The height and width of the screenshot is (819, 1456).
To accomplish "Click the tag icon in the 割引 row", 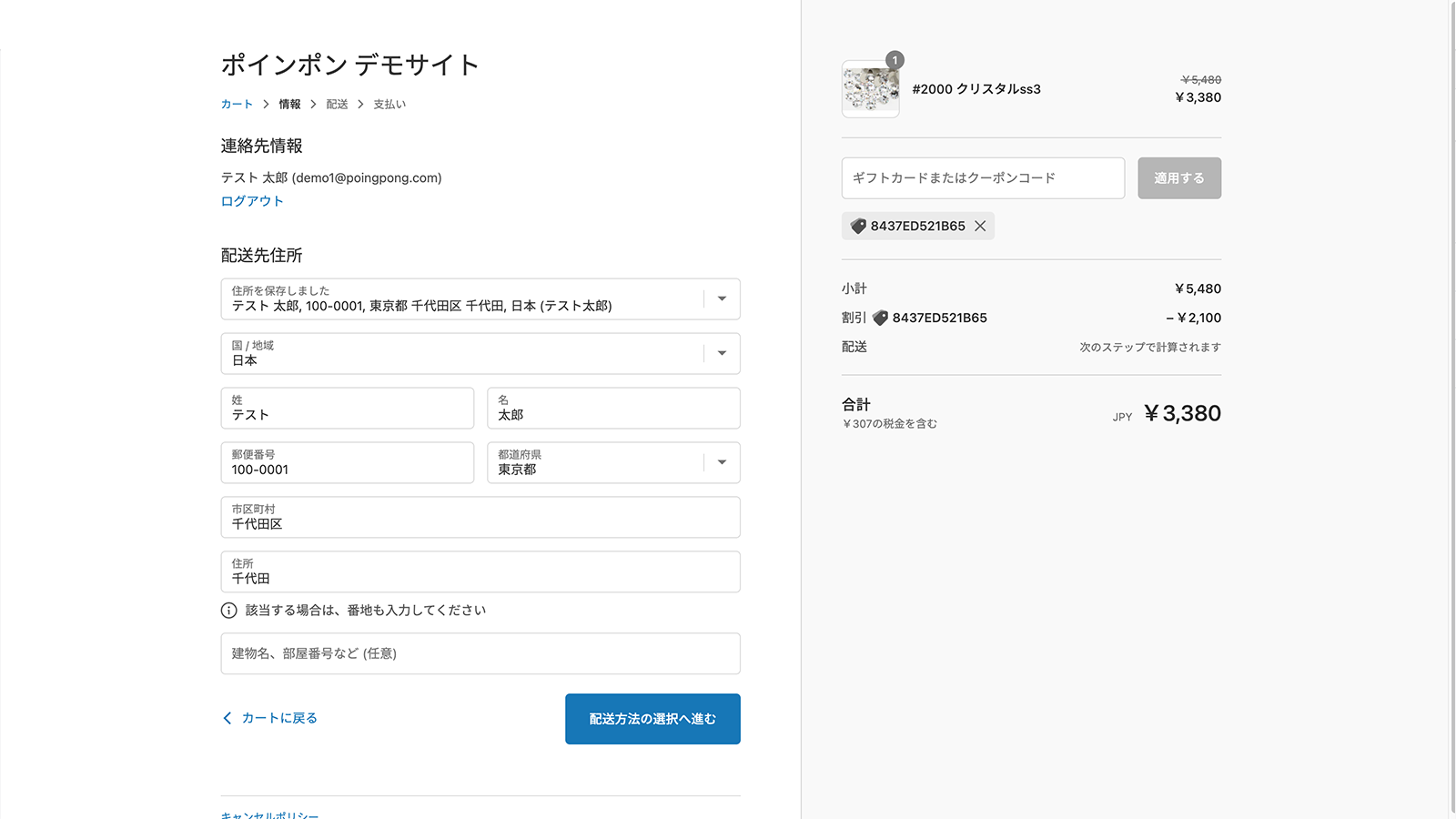I will [878, 318].
